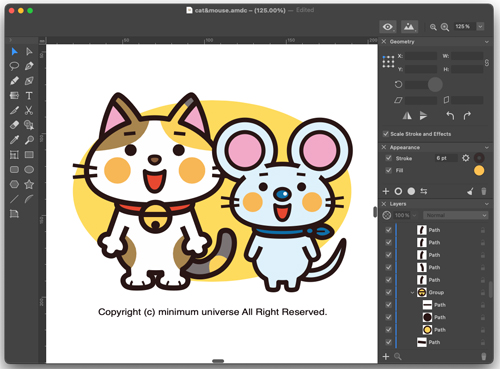The image size is (500, 369).
Task: Toggle Scale Stroke and Effects checkbox
Action: pyautogui.click(x=386, y=134)
